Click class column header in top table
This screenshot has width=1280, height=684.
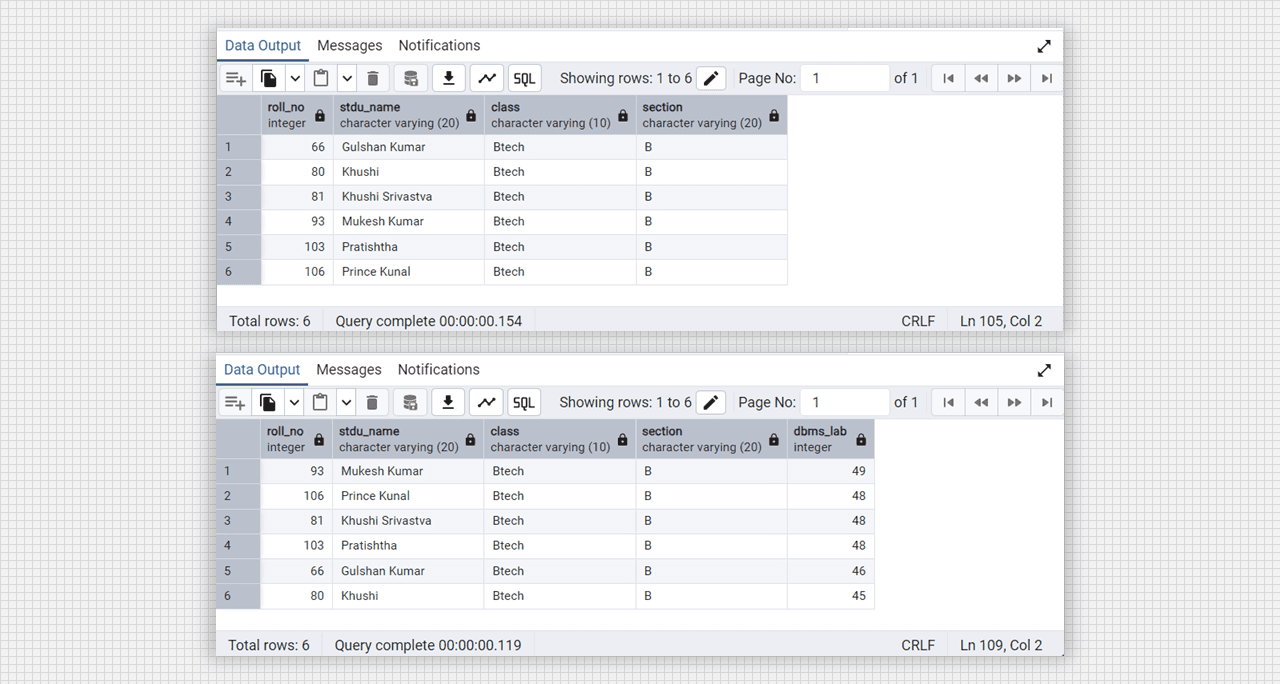pos(561,115)
